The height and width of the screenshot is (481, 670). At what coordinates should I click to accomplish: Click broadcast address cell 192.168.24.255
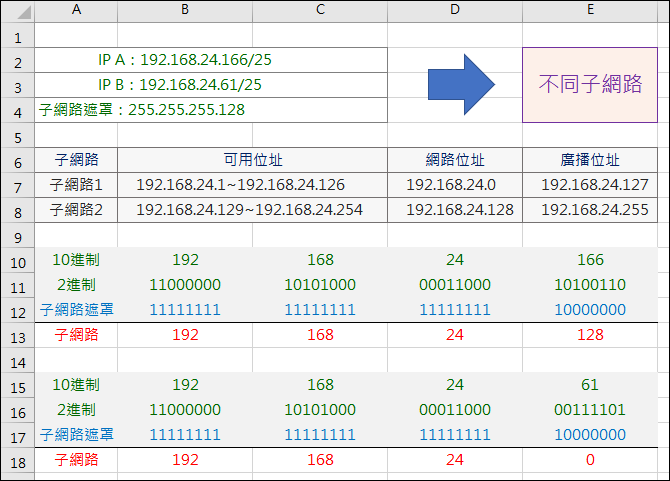pos(590,210)
